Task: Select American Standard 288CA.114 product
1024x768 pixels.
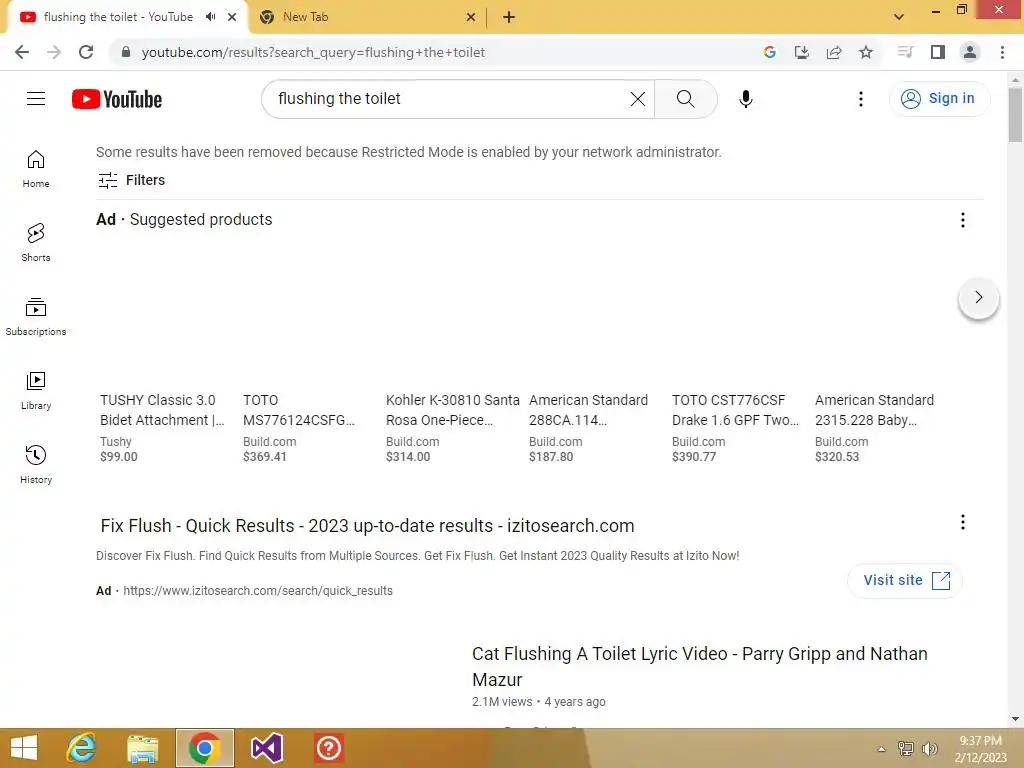Action: pos(588,410)
